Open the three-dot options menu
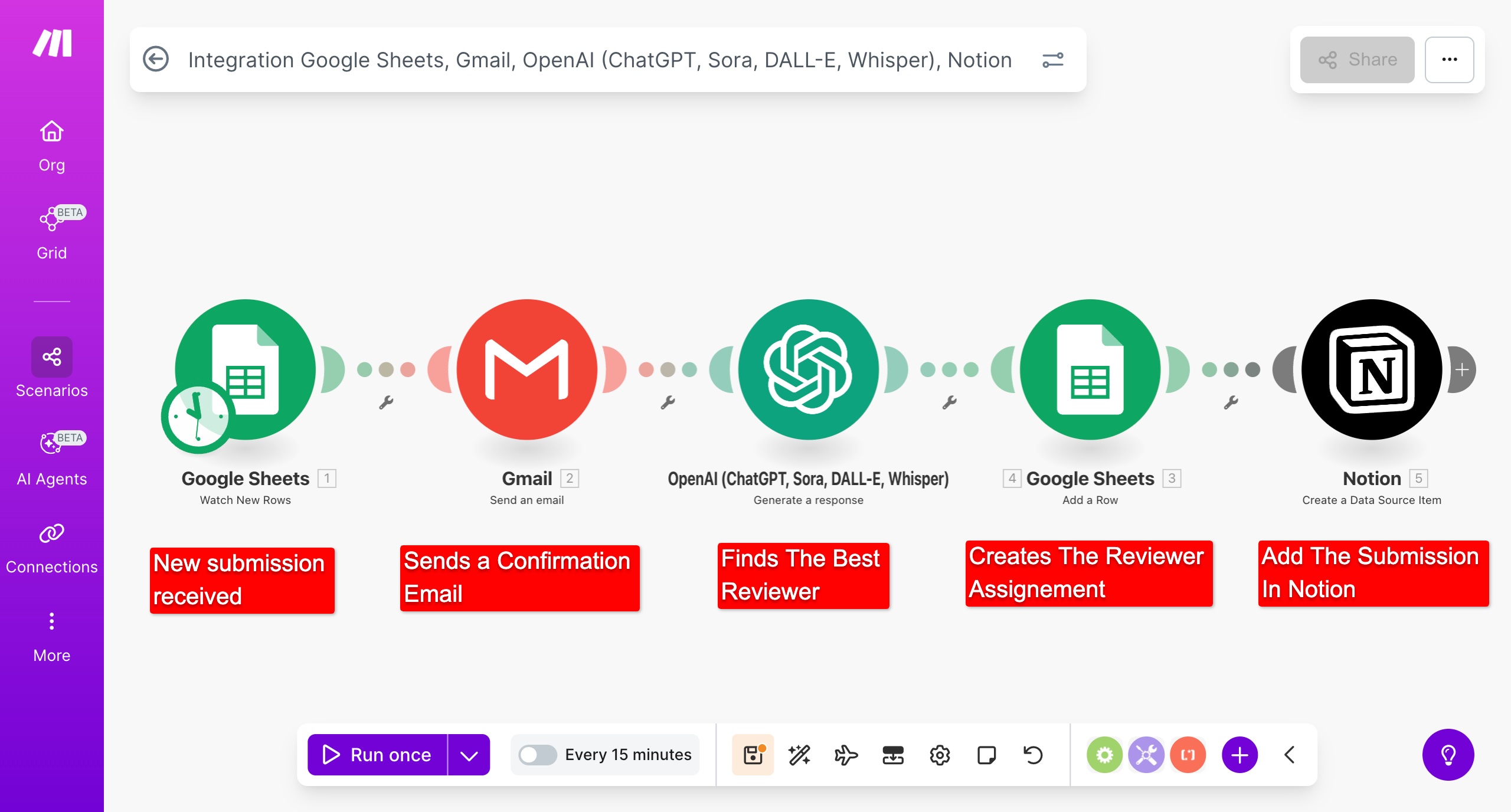This screenshot has width=1511, height=812. click(1449, 59)
